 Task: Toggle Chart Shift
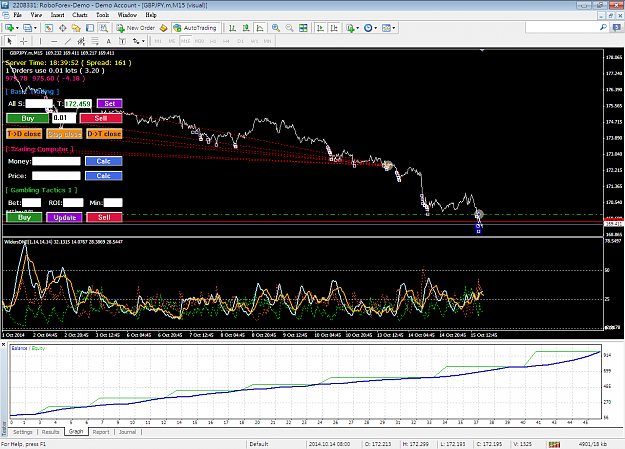334,28
